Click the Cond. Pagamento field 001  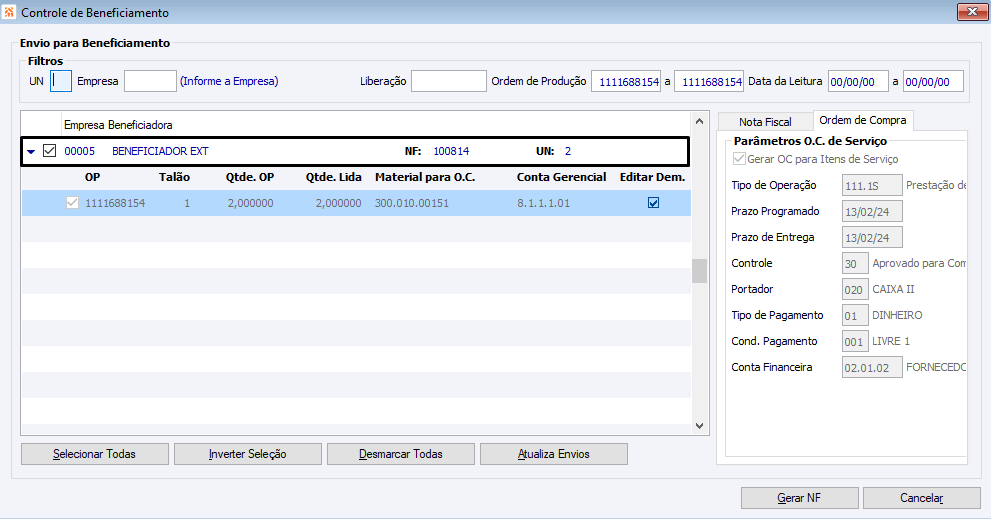coord(855,341)
